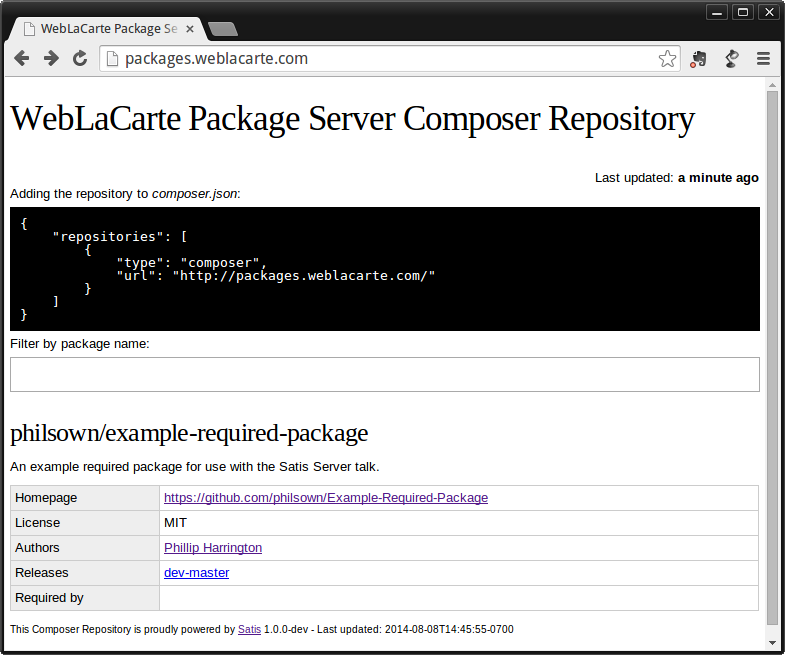Click the philsown/example-required-package heading
This screenshot has height=655, width=785.
(189, 433)
